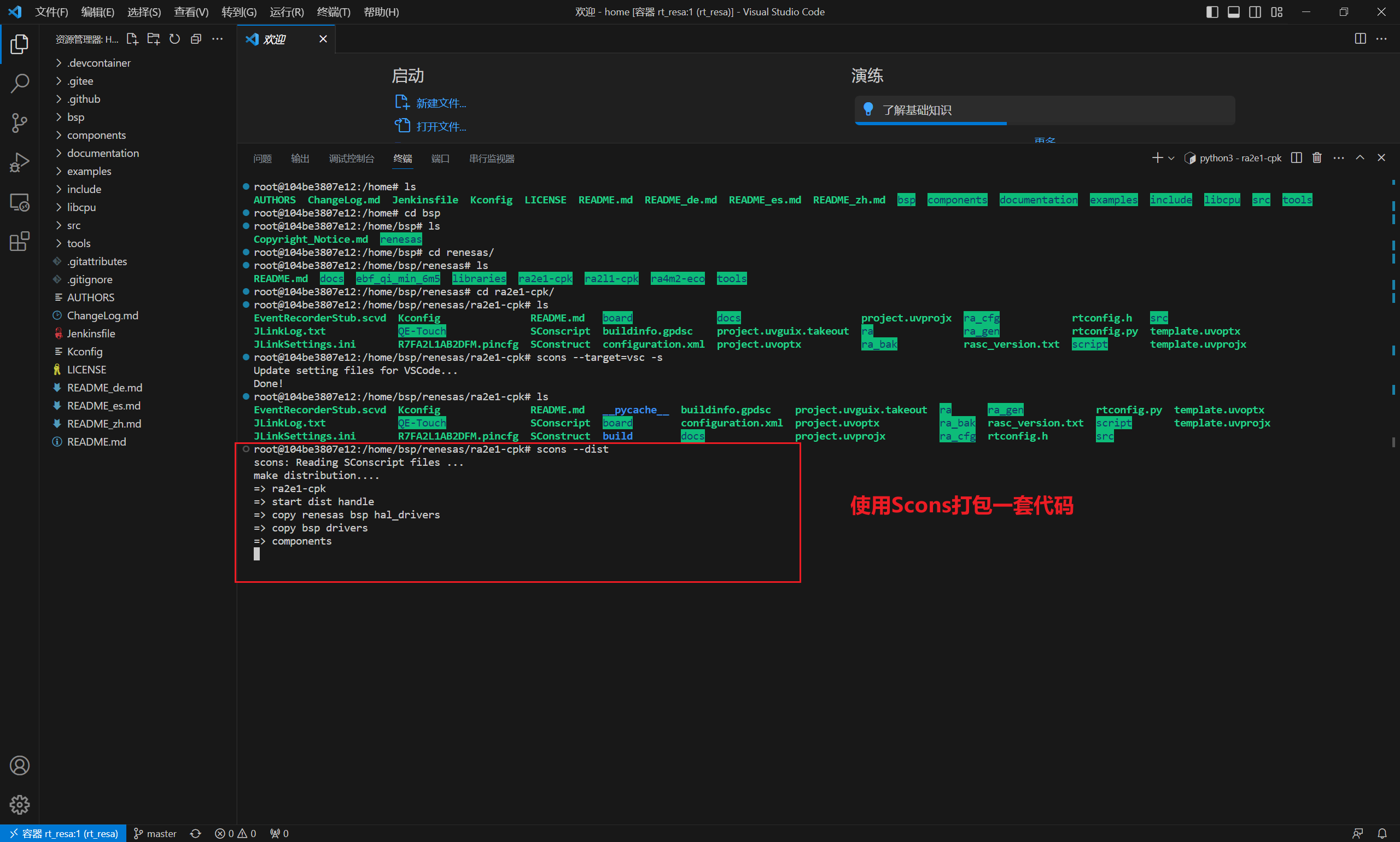The image size is (1400, 842).
Task: Click the New Folder icon in explorer header
Action: pyautogui.click(x=153, y=39)
